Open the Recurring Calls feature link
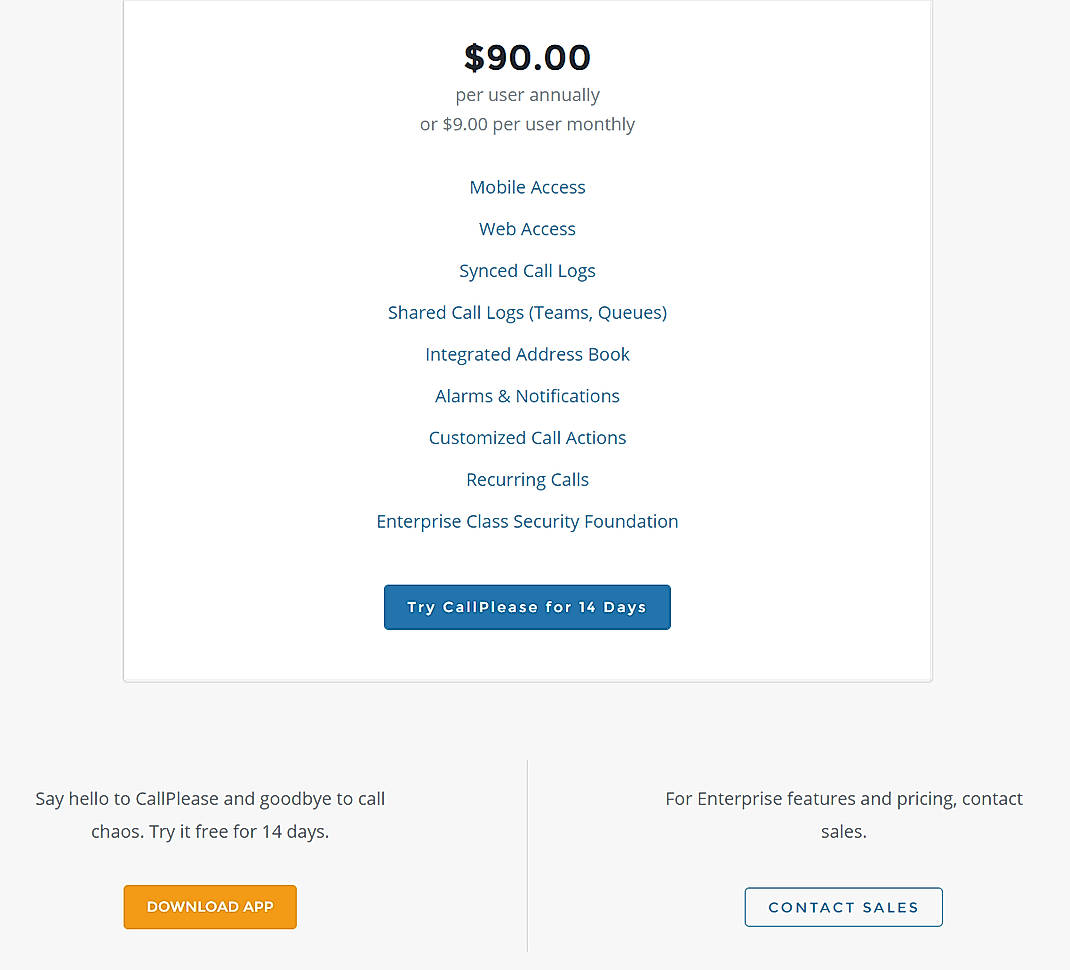 [527, 479]
